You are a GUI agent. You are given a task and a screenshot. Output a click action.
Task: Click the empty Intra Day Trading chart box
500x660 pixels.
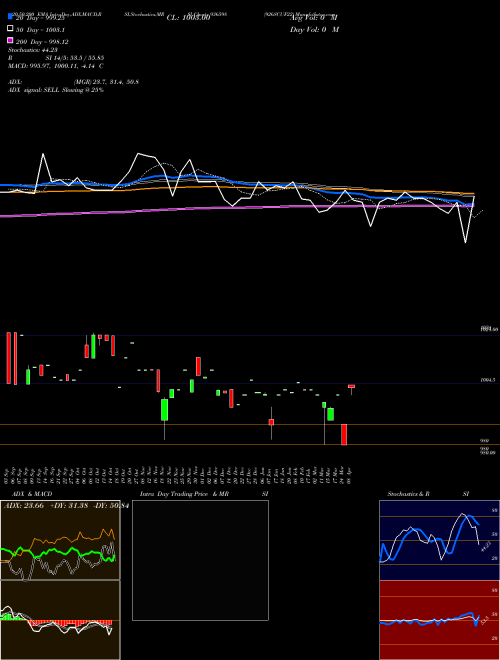tap(200, 560)
